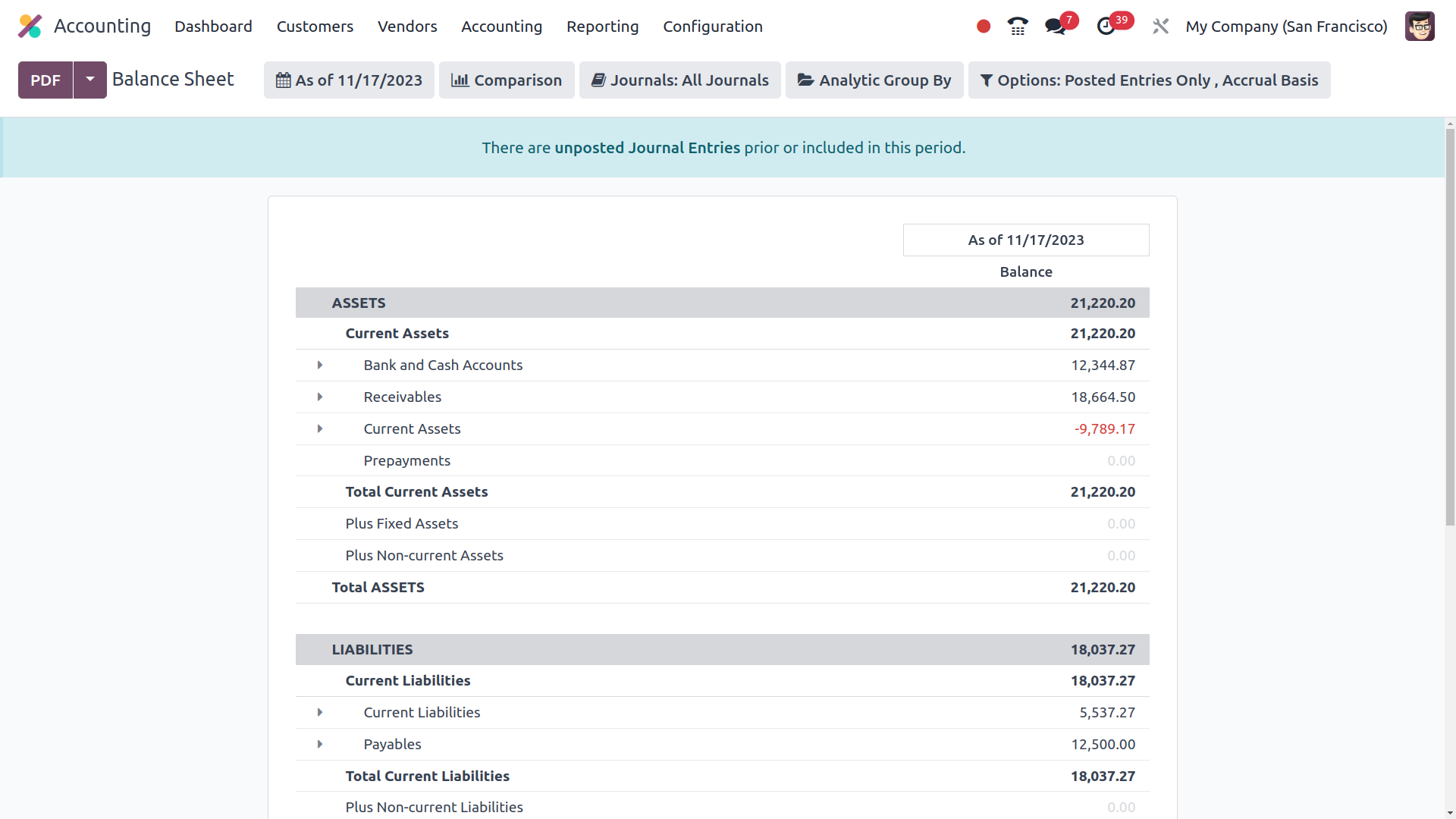Open the VoIP phone panel

tap(1018, 26)
